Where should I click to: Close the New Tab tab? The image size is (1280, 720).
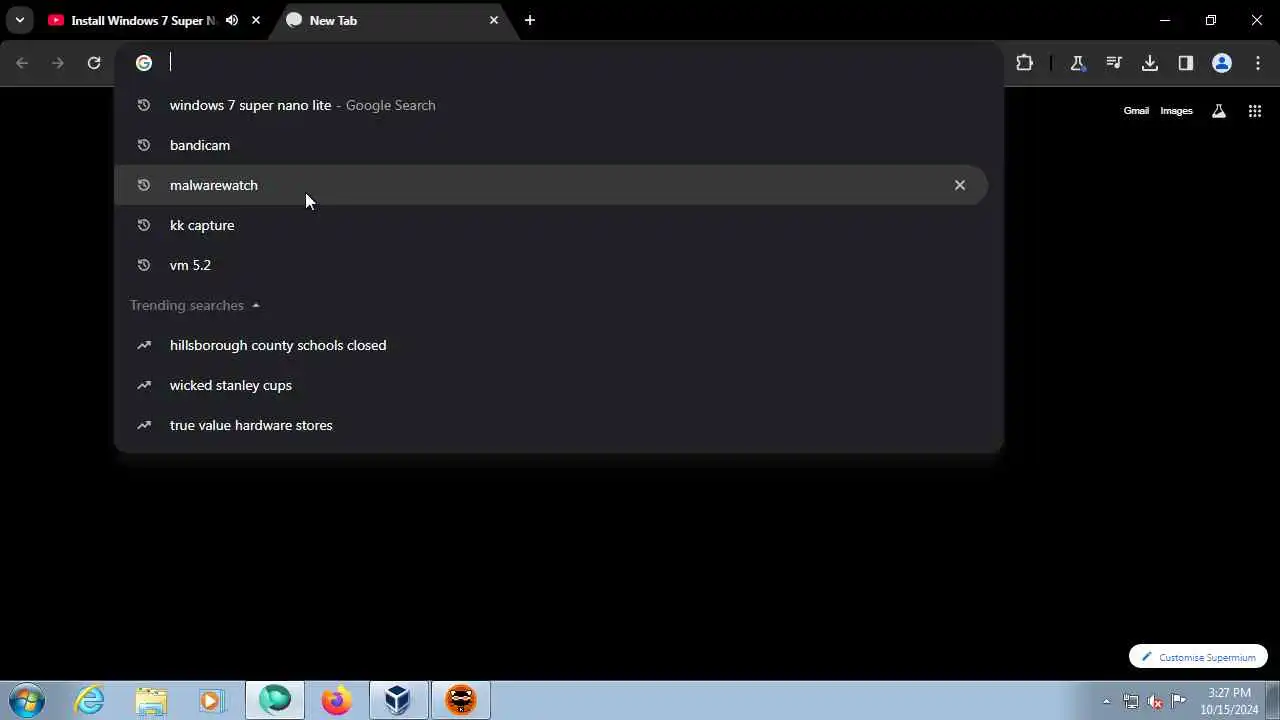tap(494, 20)
